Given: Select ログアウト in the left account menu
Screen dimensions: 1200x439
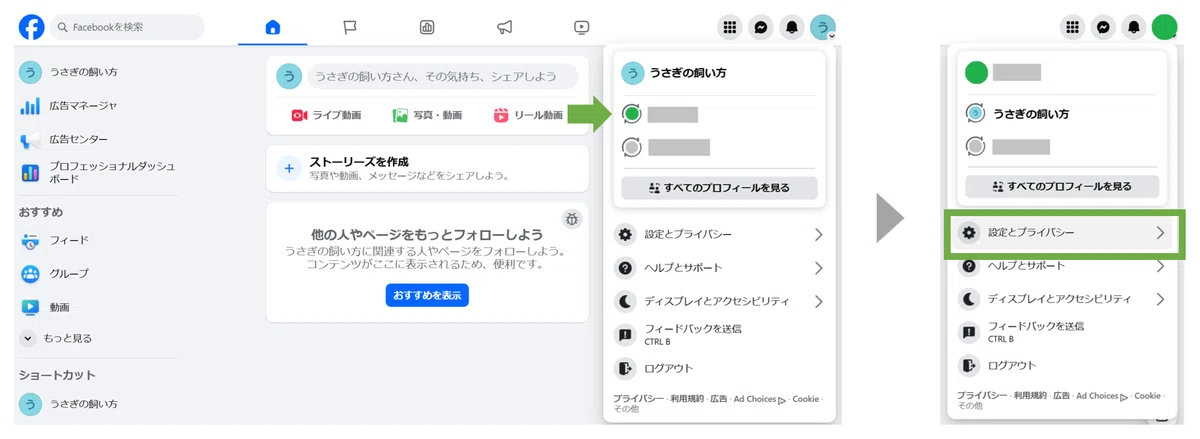Looking at the screenshot, I should coord(720,368).
